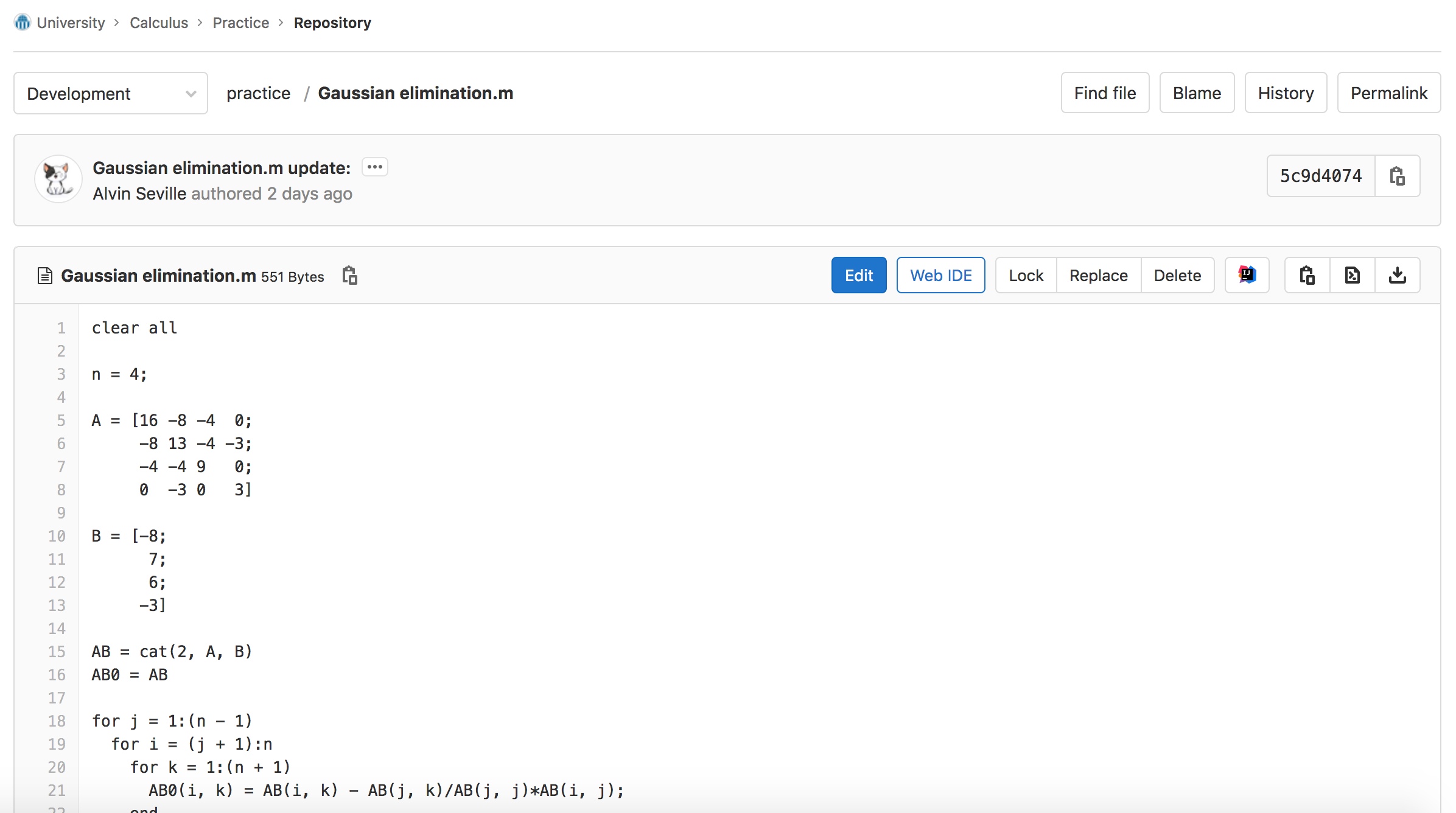Copy file path next to 551 Bytes
The image size is (1456, 813).
click(x=349, y=276)
